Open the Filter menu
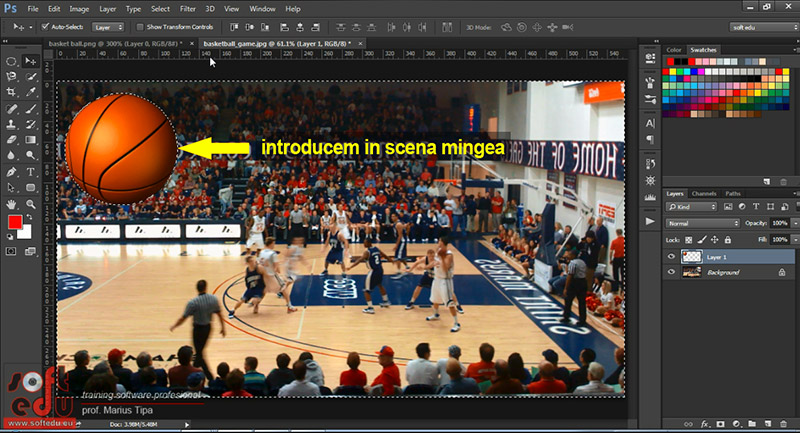Screen dimensions: 800x433 188,9
